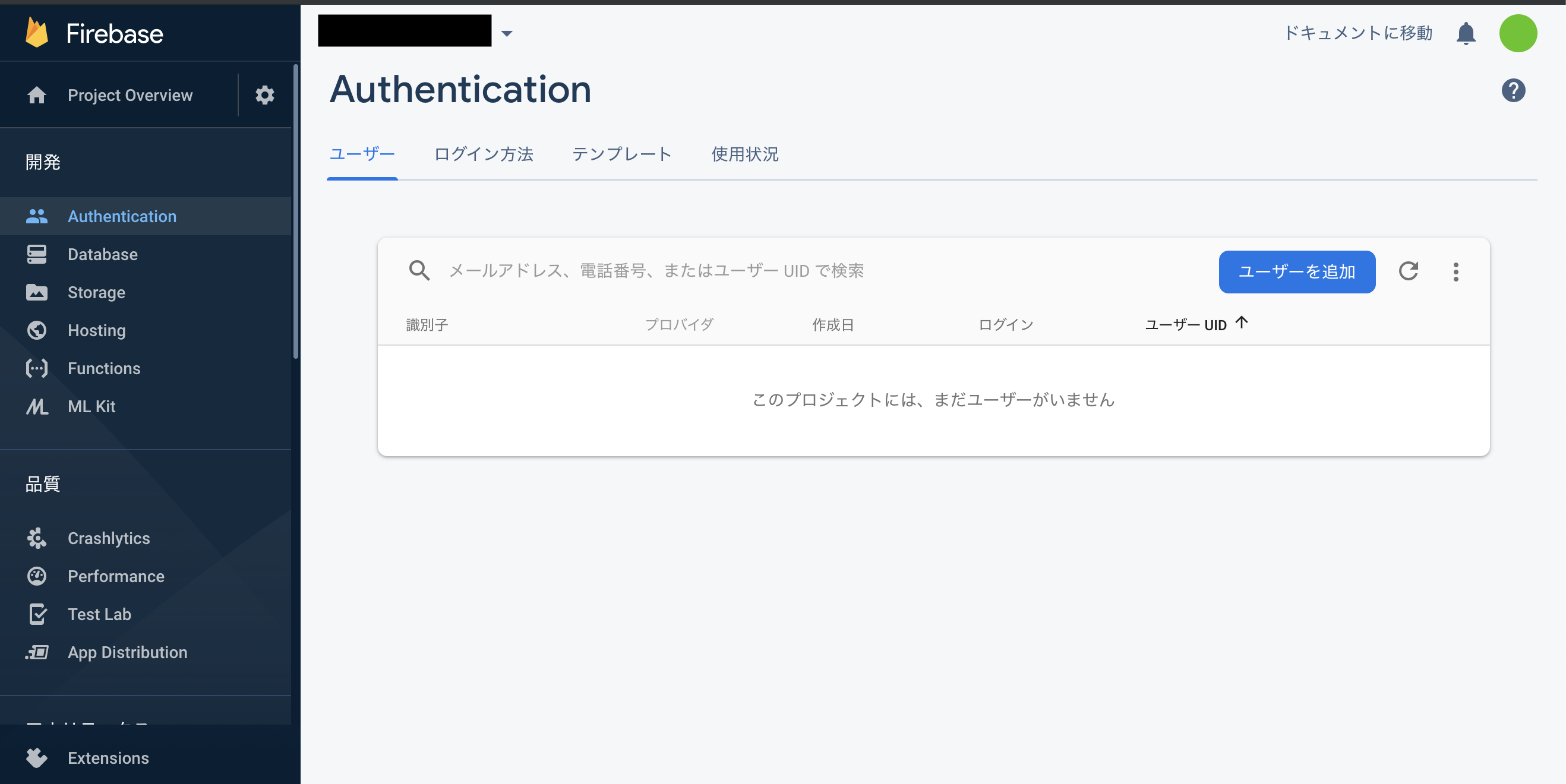The width and height of the screenshot is (1566, 784).
Task: Click the Database sidebar icon
Action: coord(35,255)
